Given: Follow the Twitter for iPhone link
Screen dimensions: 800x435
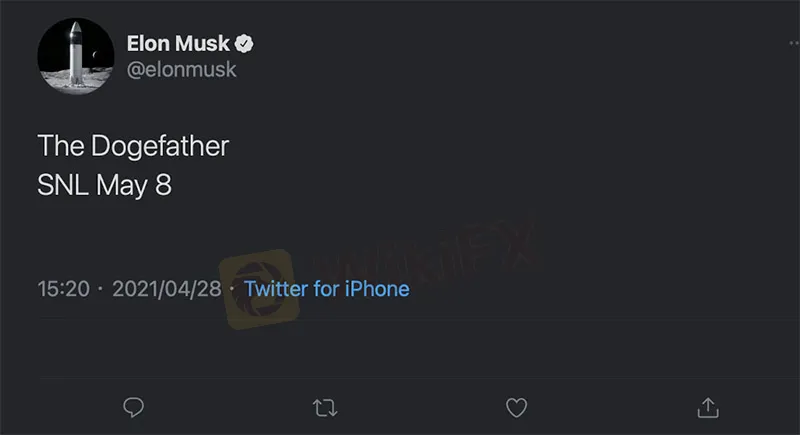Looking at the screenshot, I should pyautogui.click(x=326, y=288).
